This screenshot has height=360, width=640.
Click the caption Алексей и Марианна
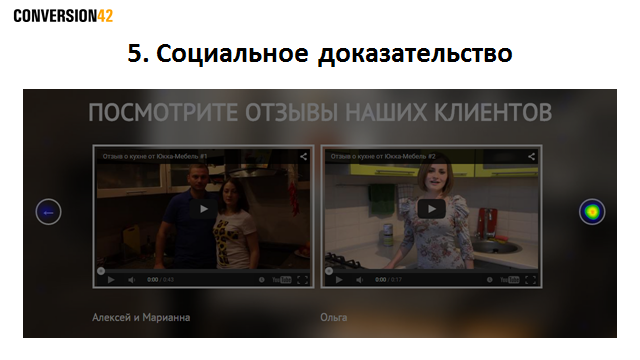(141, 317)
